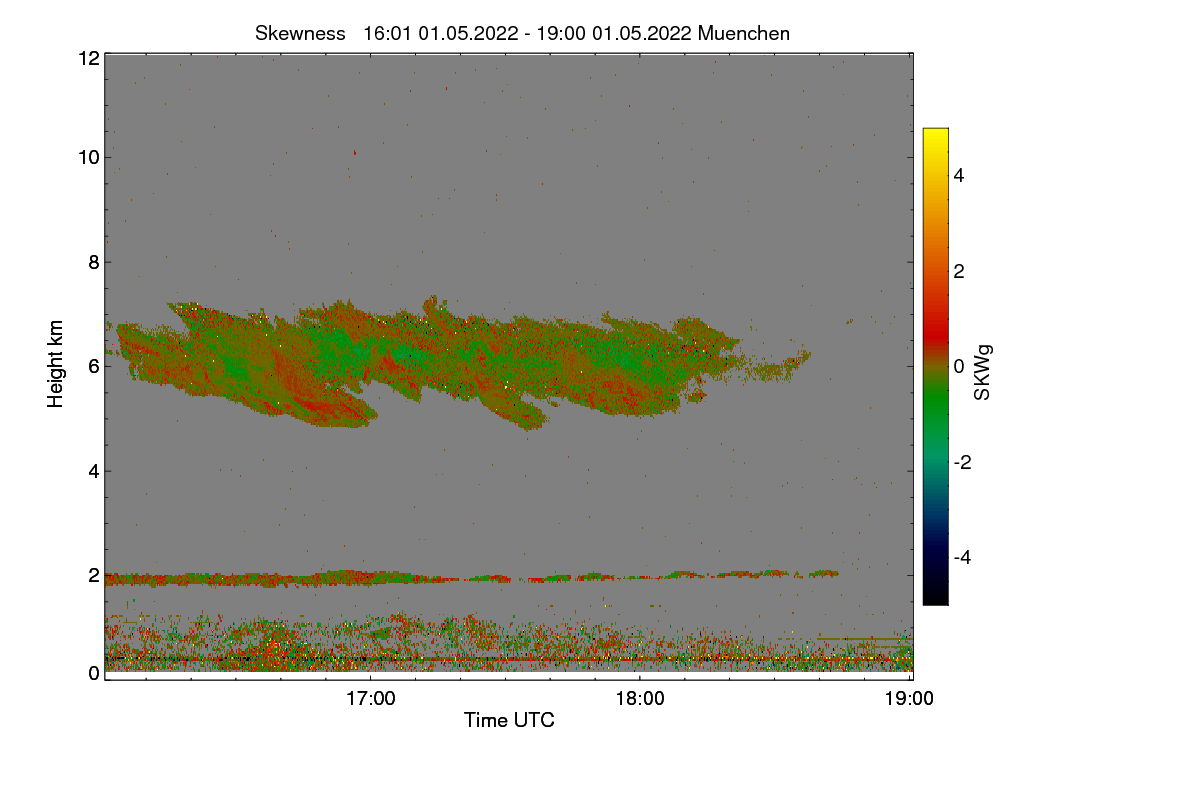Click the height axis label 6
This screenshot has height=800, width=1200.
tap(94, 366)
